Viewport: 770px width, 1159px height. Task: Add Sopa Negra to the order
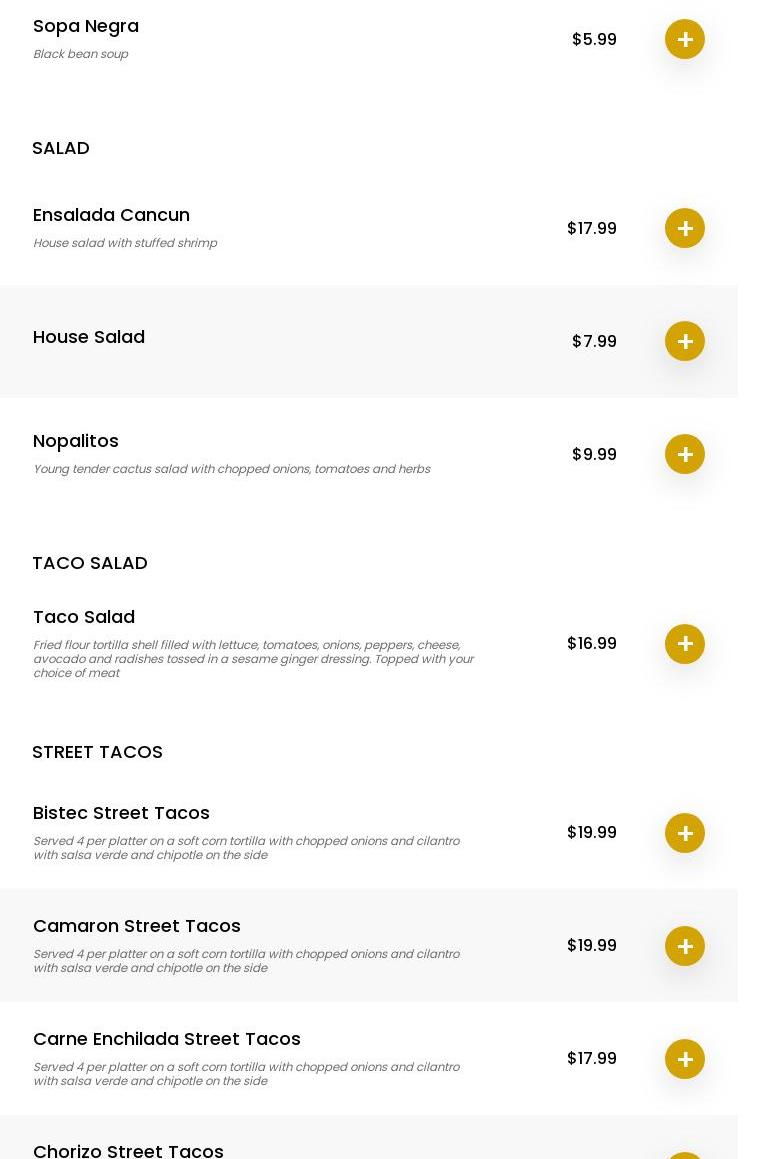pos(684,39)
